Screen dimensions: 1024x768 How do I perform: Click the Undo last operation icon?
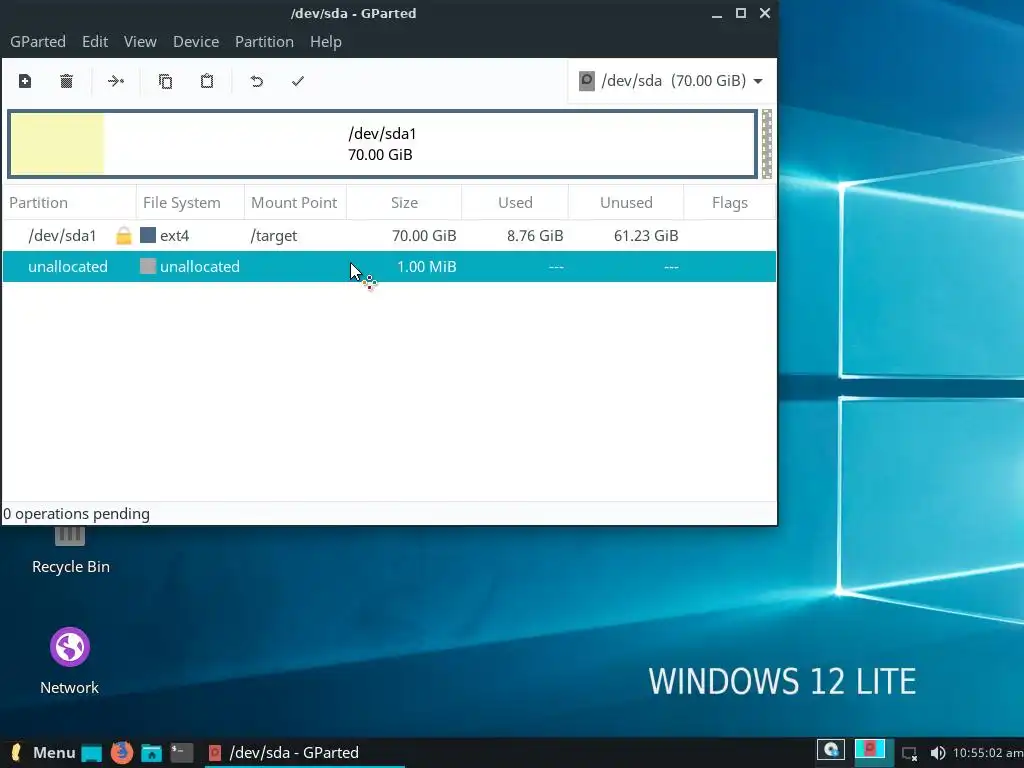coord(257,81)
